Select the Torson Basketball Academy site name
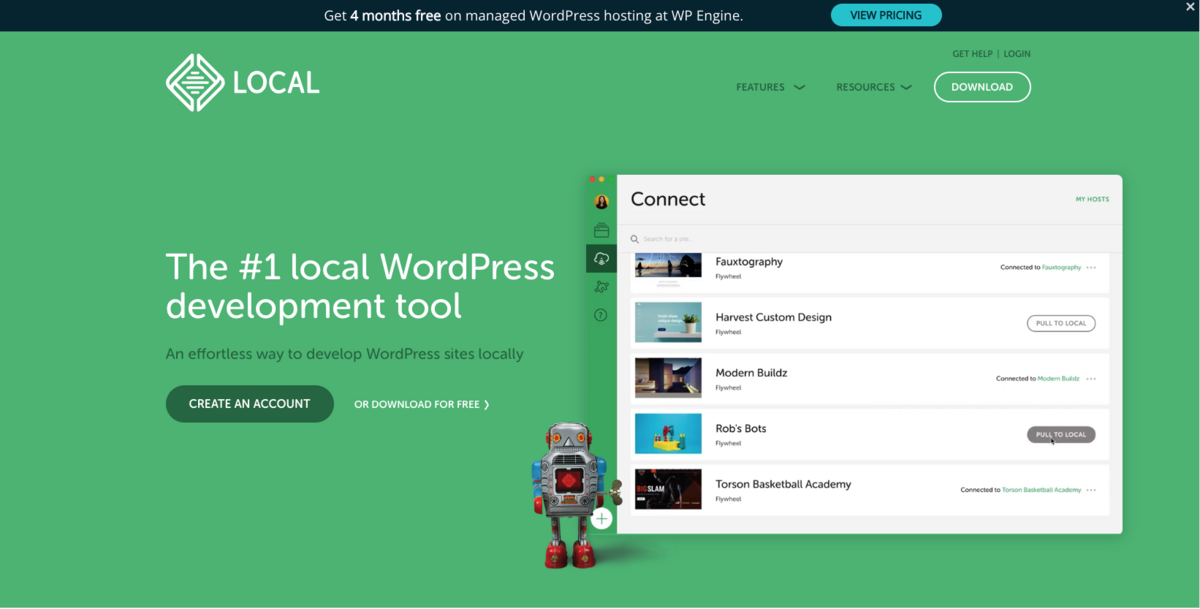 tap(783, 484)
